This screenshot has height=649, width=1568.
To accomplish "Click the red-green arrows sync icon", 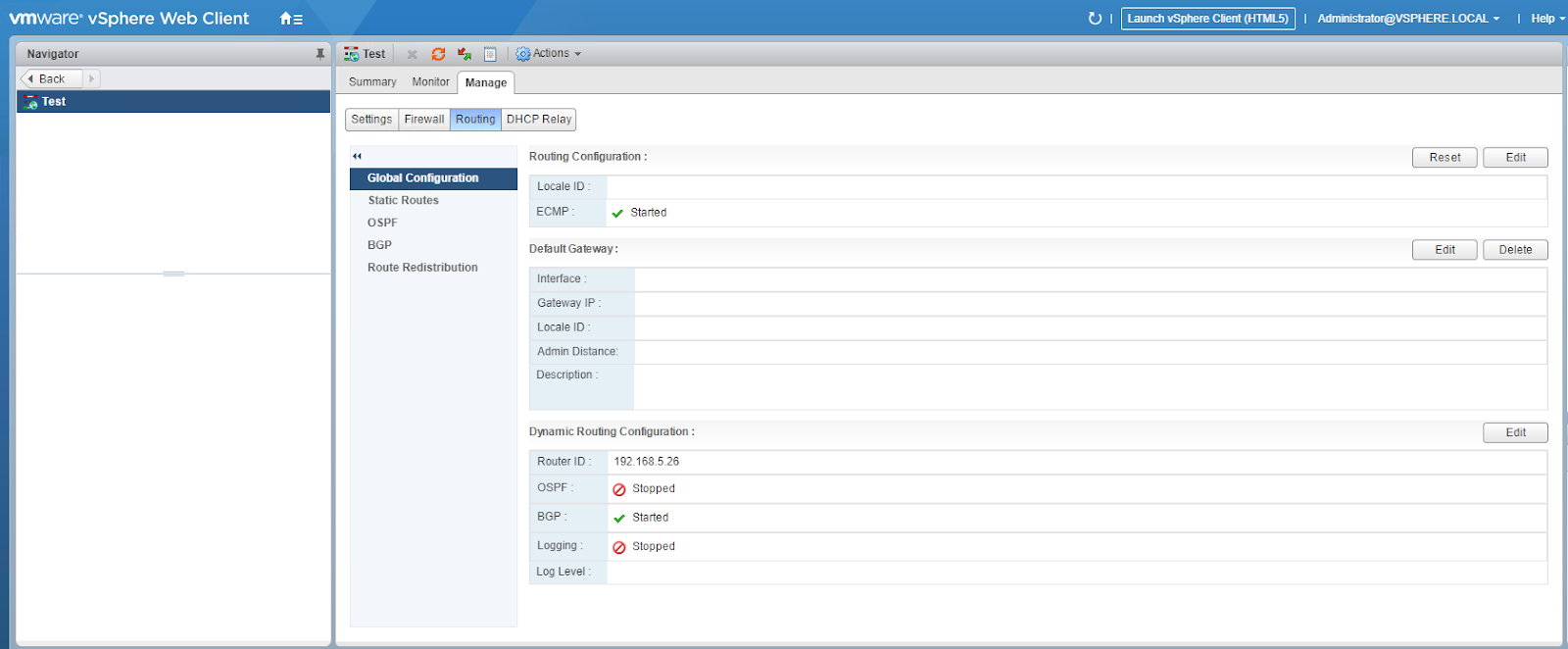I will coord(465,54).
